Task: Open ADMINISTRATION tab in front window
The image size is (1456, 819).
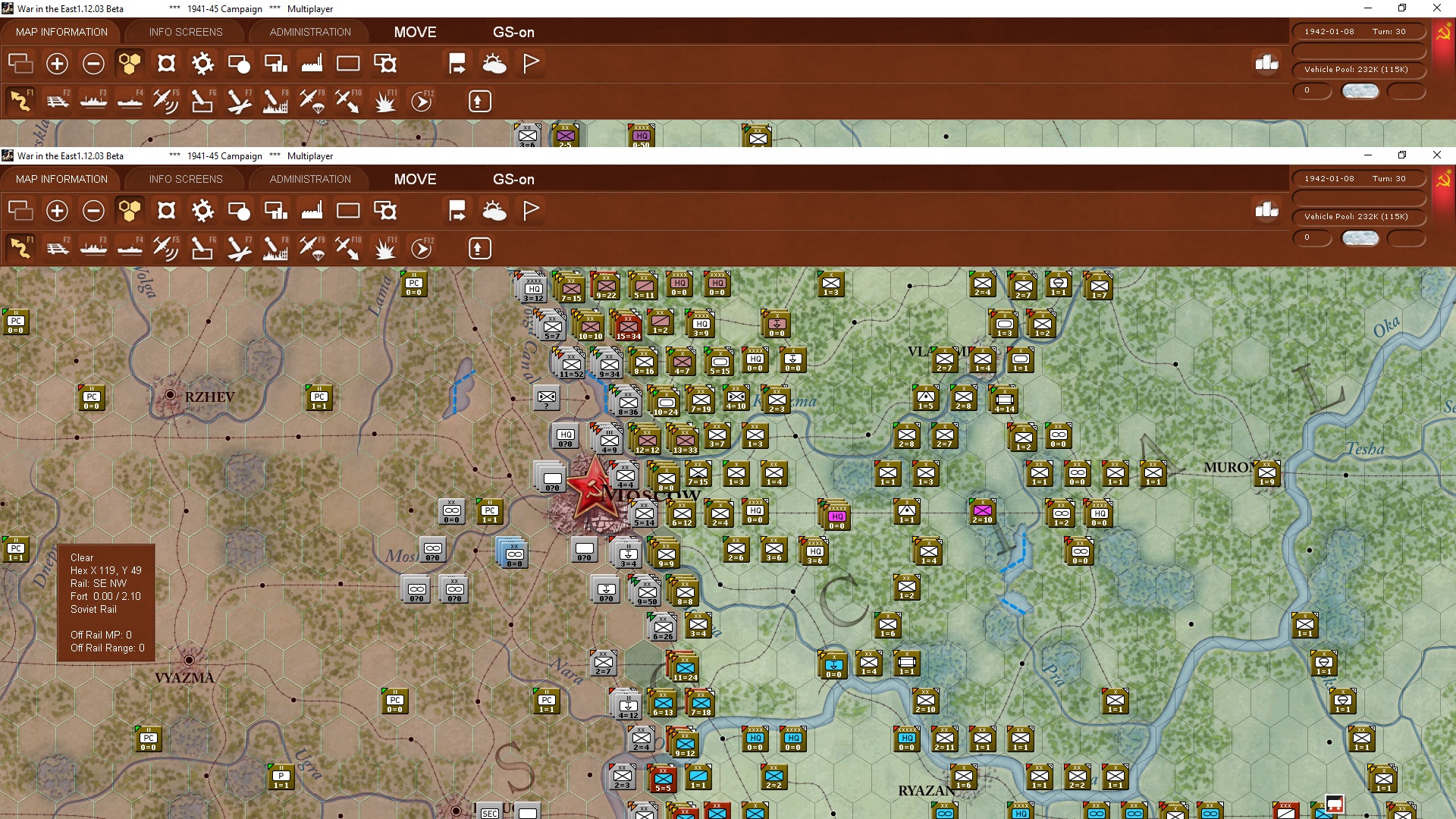Action: 310,179
